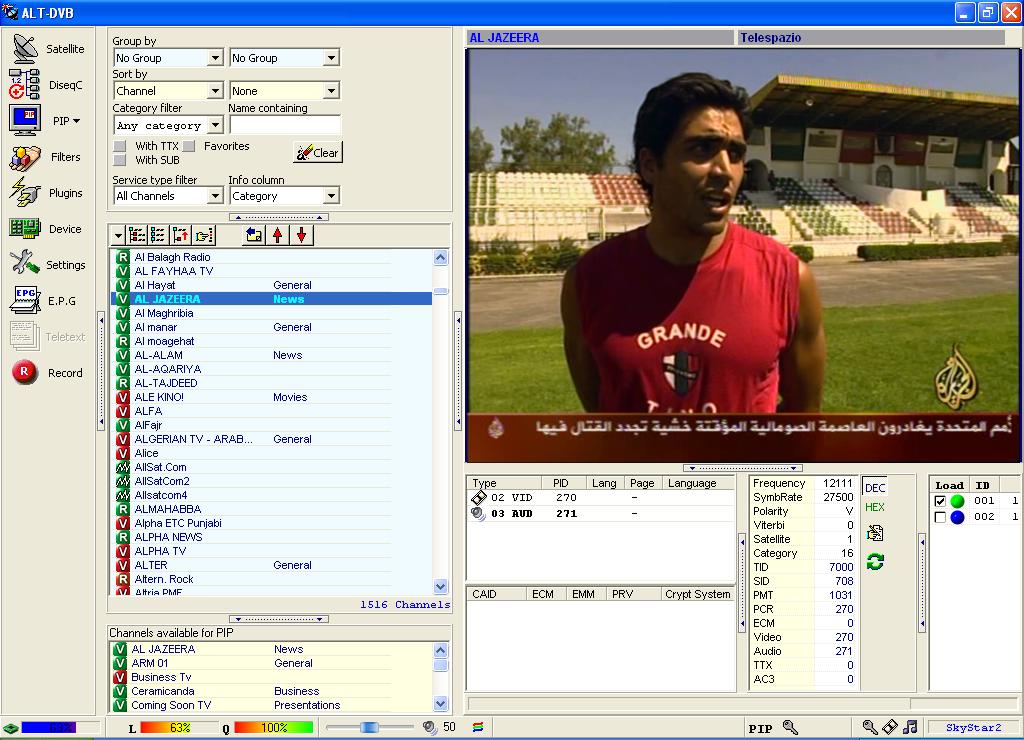
Task: Click the speaker mute icon near volume
Action: pos(430,727)
